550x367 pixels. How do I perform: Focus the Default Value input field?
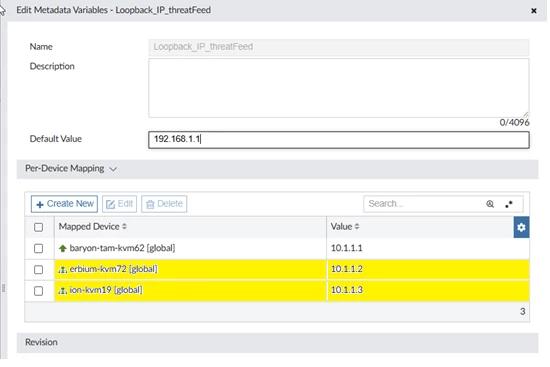pos(338,140)
